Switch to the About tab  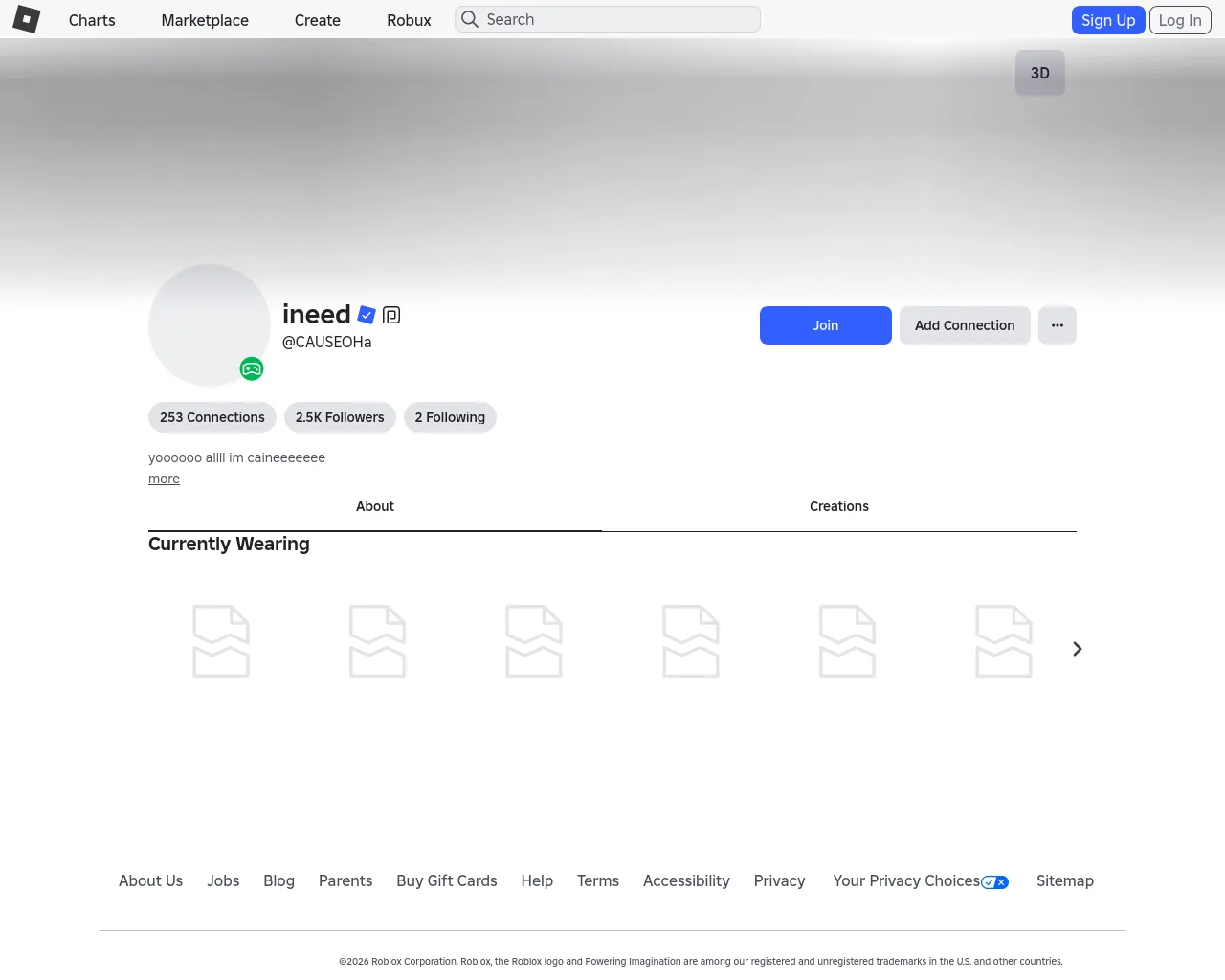click(x=375, y=506)
